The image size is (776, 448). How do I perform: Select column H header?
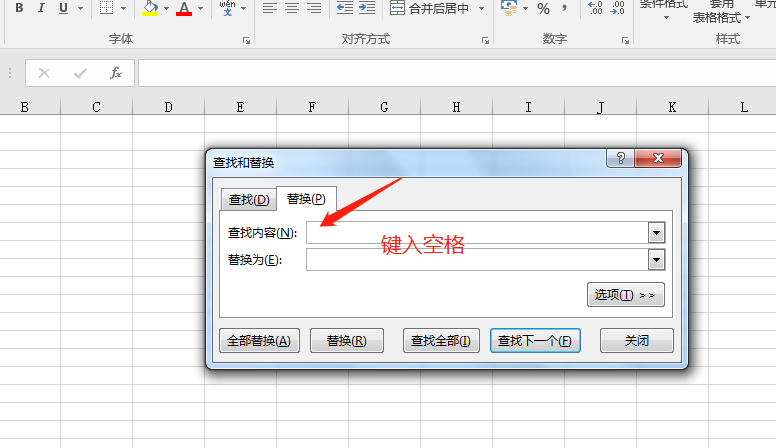coord(456,107)
